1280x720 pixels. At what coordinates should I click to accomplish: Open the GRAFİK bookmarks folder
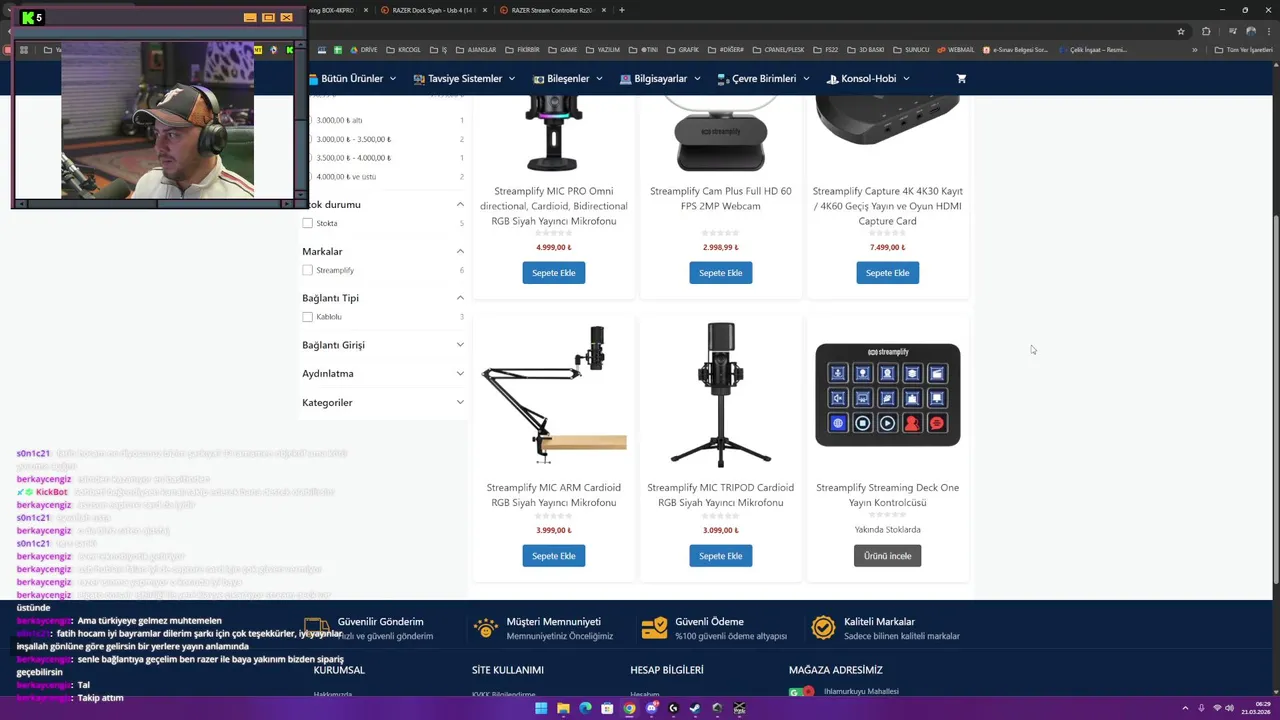(685, 49)
